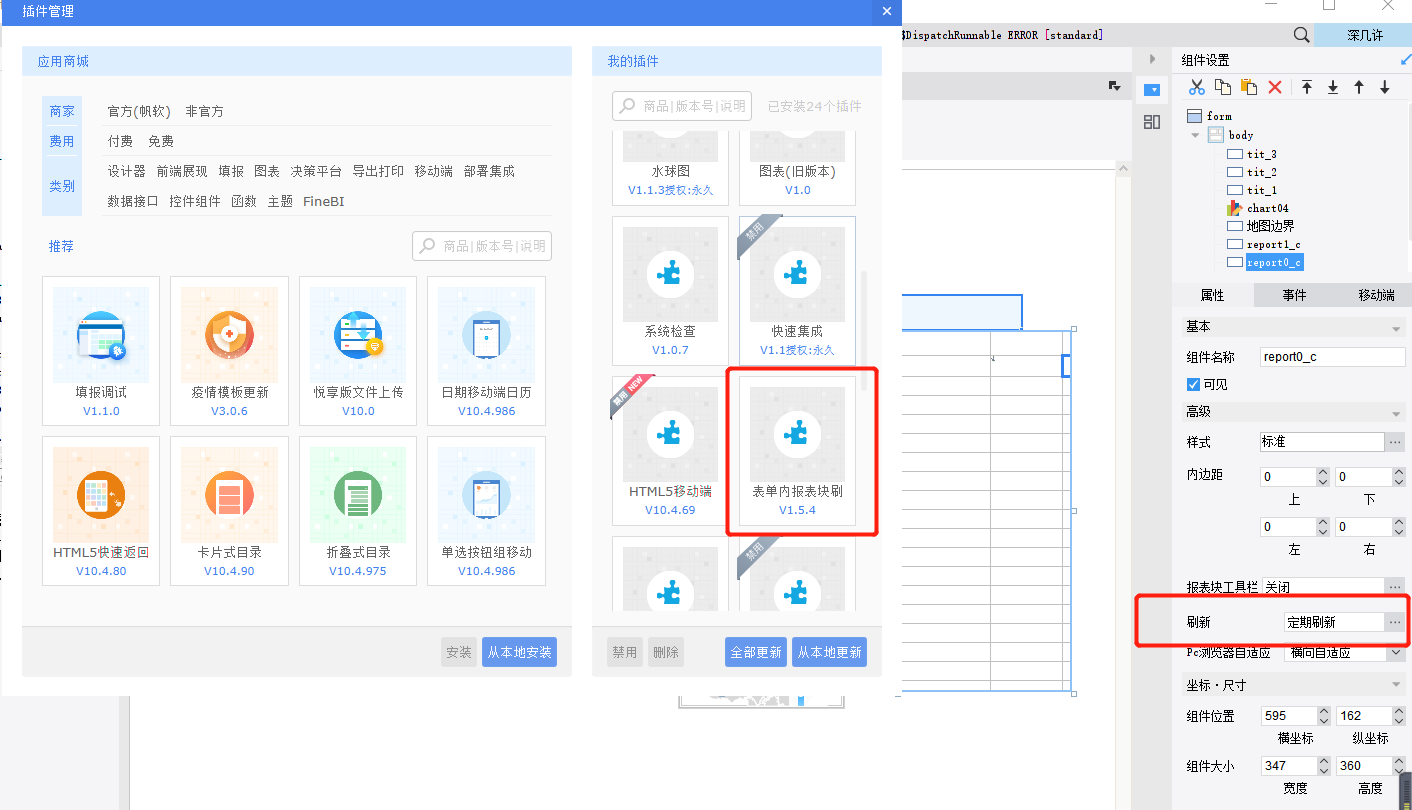Click the paste clipboard icon in component toolbar
This screenshot has width=1412, height=810.
[1248, 88]
